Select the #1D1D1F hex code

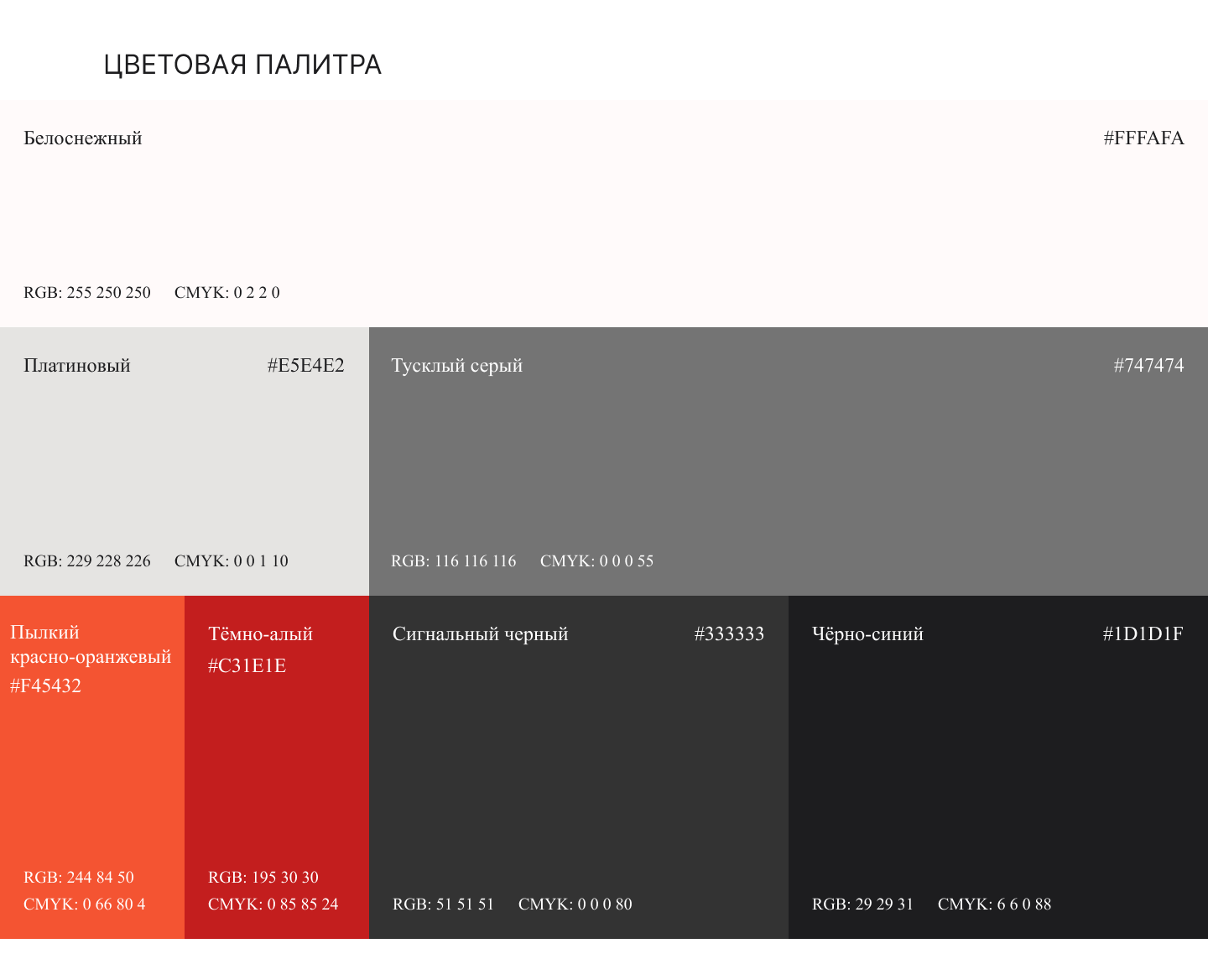[x=1143, y=634]
